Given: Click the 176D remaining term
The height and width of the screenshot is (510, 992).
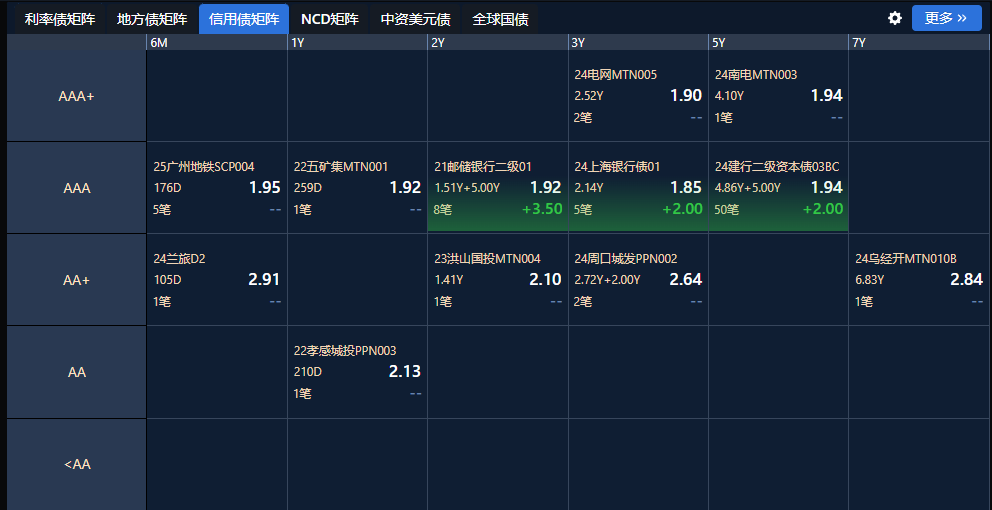Looking at the screenshot, I should (x=167, y=188).
